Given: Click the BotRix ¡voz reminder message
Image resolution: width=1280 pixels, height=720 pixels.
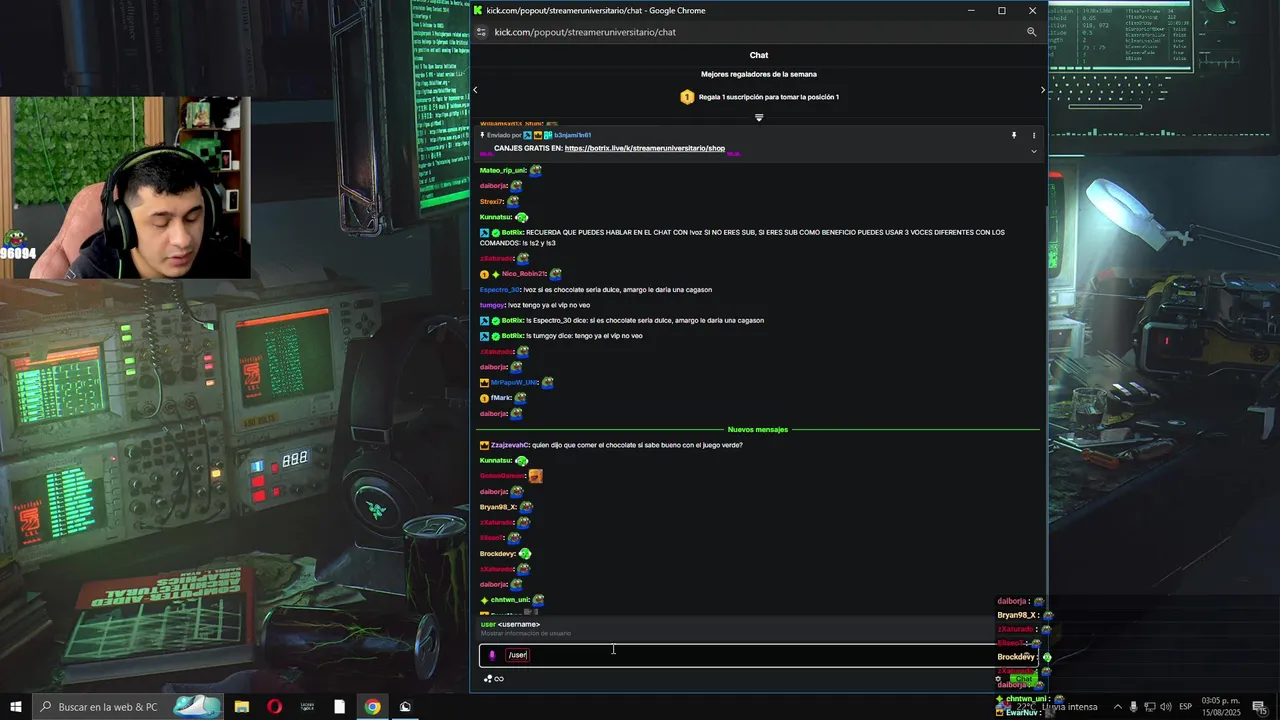Looking at the screenshot, I should coord(742,238).
